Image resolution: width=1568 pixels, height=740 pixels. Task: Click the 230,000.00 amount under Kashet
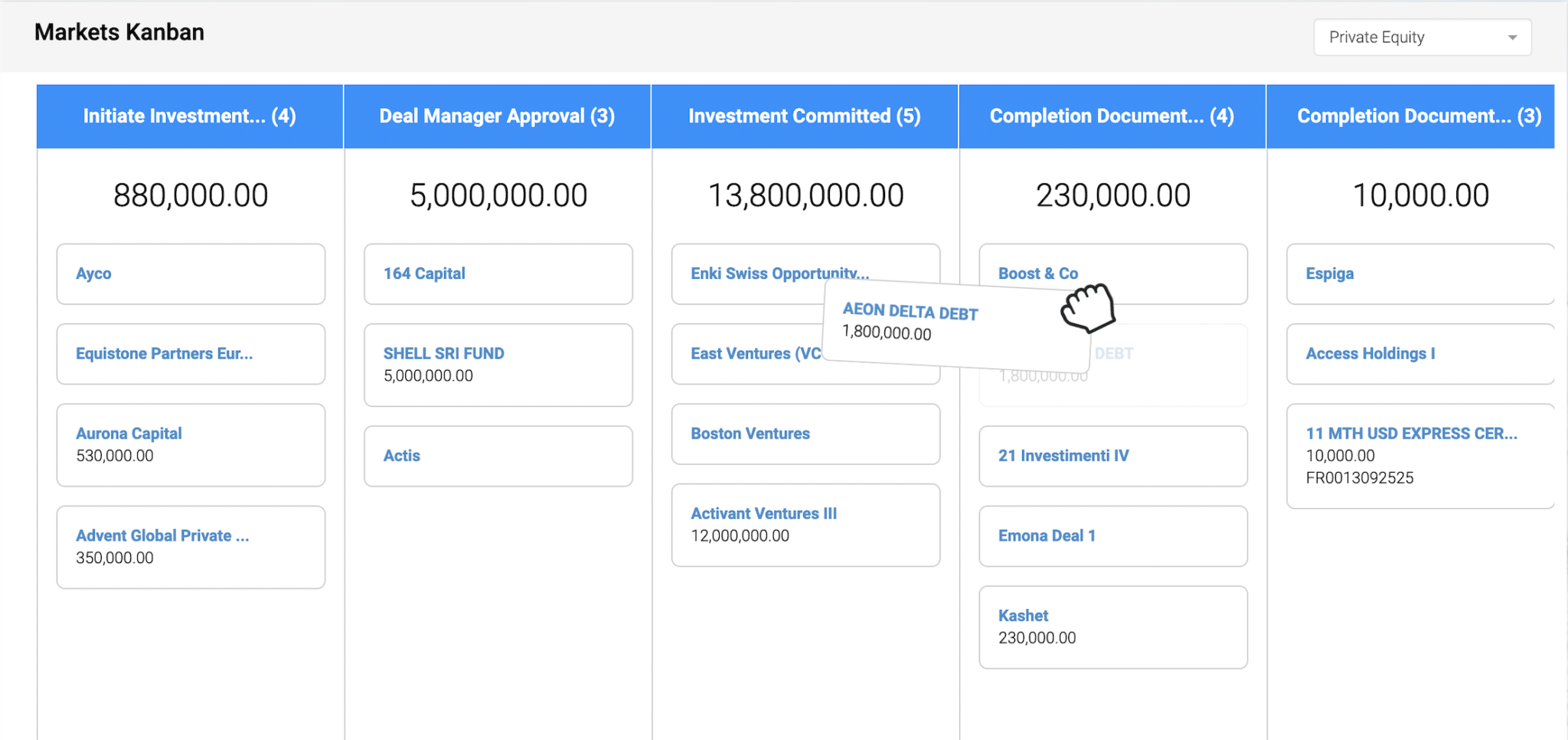click(x=1037, y=638)
